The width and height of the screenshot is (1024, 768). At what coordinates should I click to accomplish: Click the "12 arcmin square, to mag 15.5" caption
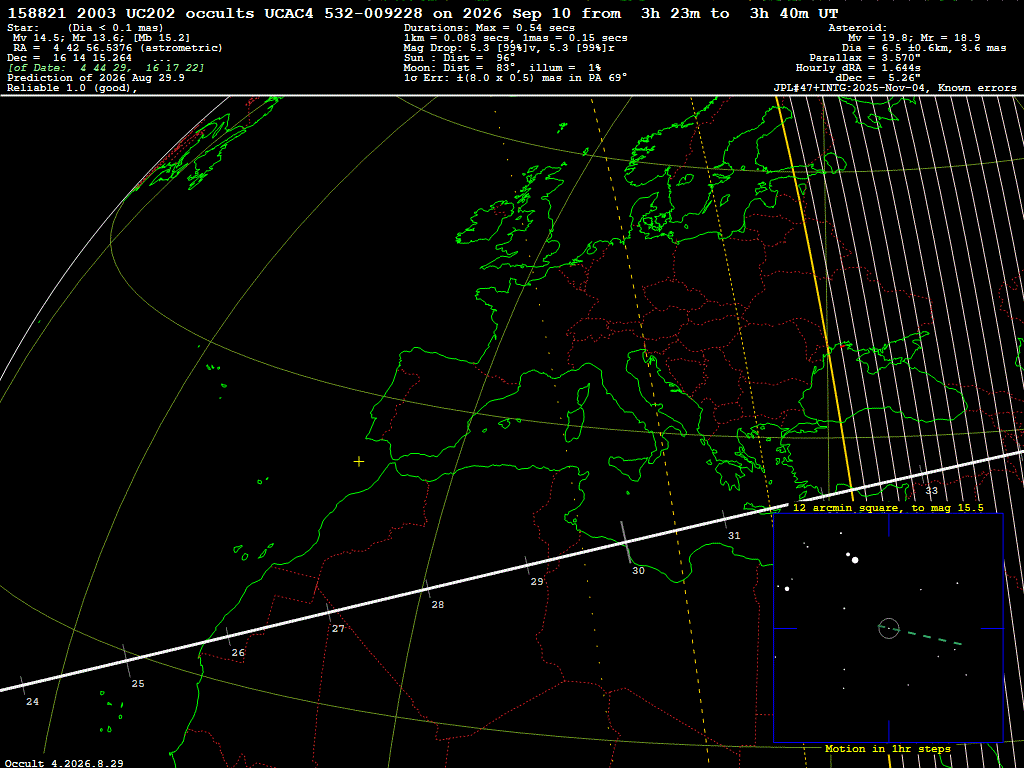pyautogui.click(x=888, y=507)
